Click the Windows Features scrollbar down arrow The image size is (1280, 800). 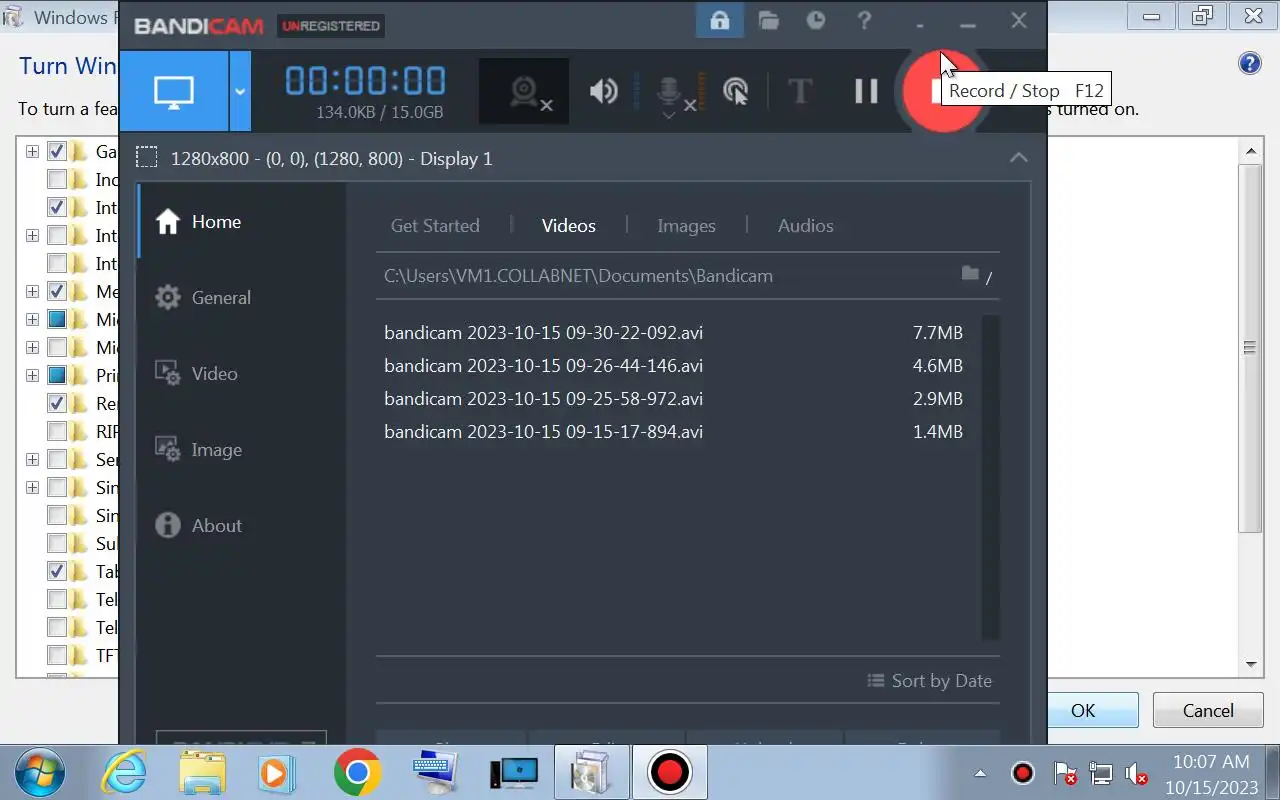pyautogui.click(x=1251, y=665)
